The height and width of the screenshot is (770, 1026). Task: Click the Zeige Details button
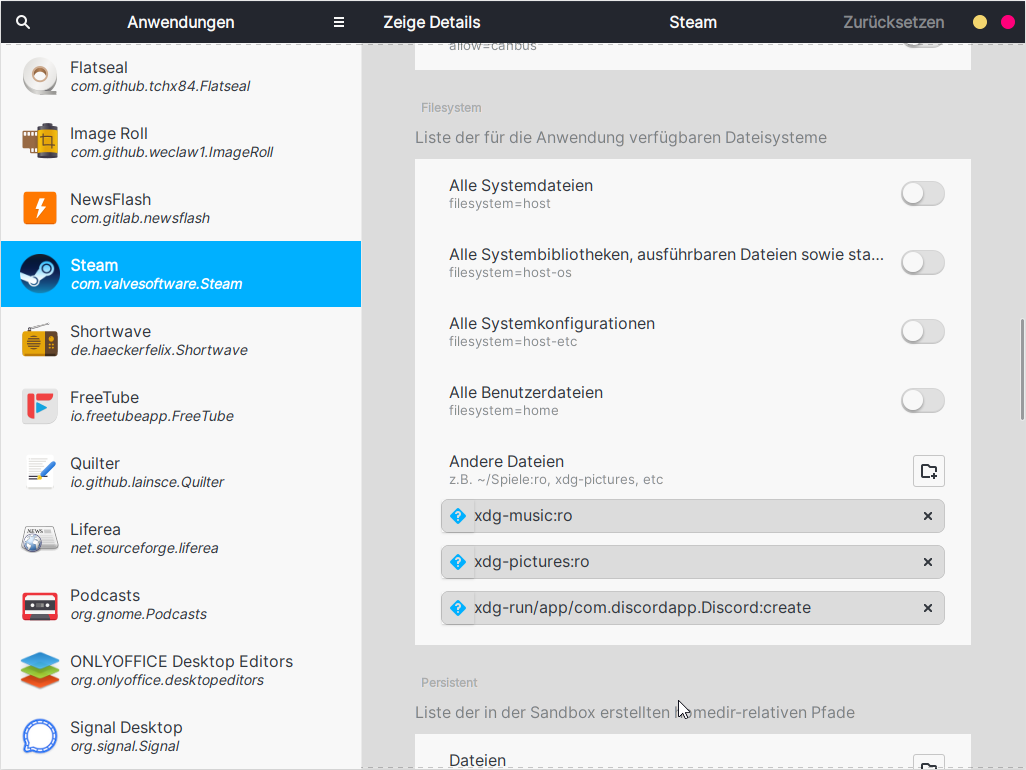tap(432, 22)
